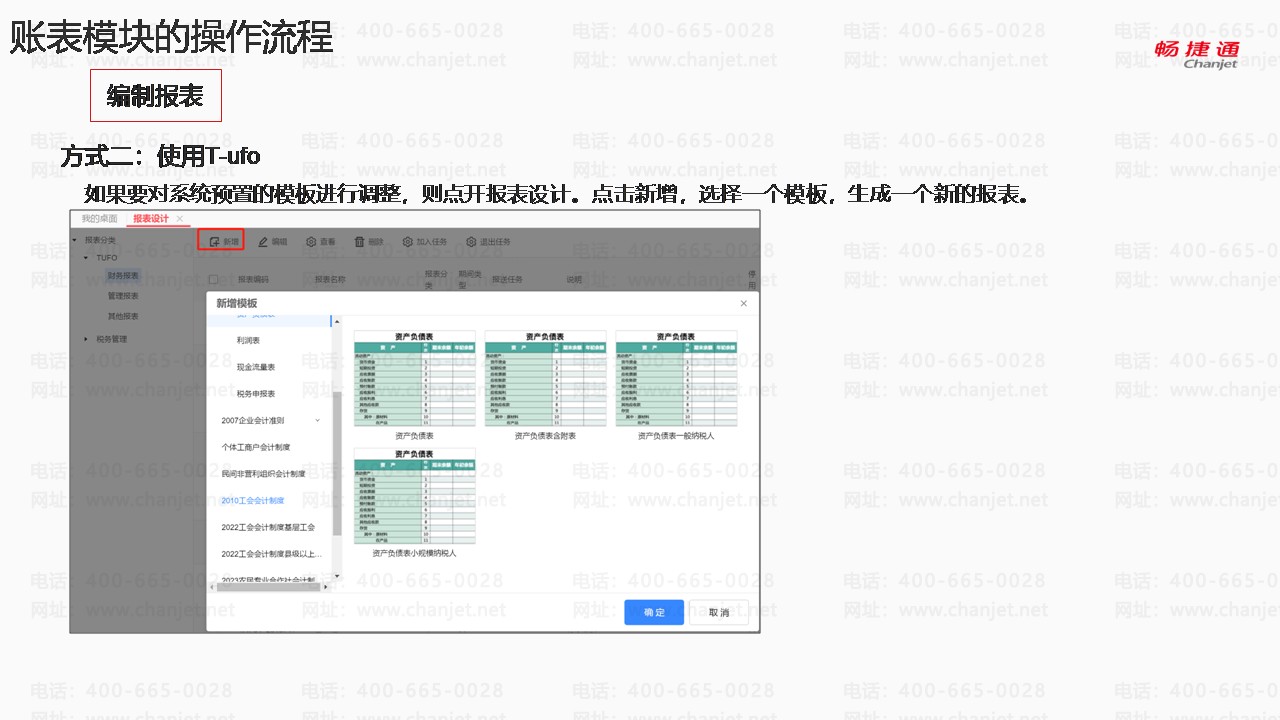Click the 确定 button
This screenshot has width=1280, height=720.
(x=654, y=612)
